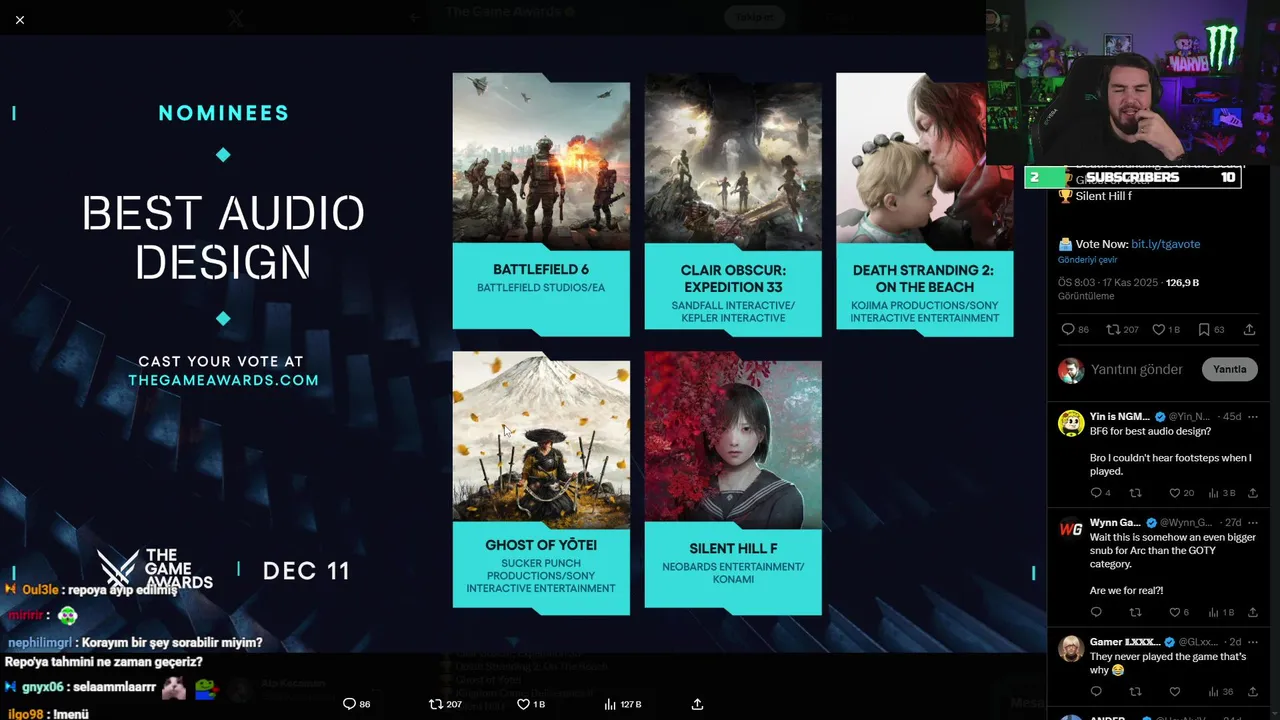The width and height of the screenshot is (1280, 720).
Task: Like Gamer LXXX's 'never played the game' comment
Action: click(1175, 691)
